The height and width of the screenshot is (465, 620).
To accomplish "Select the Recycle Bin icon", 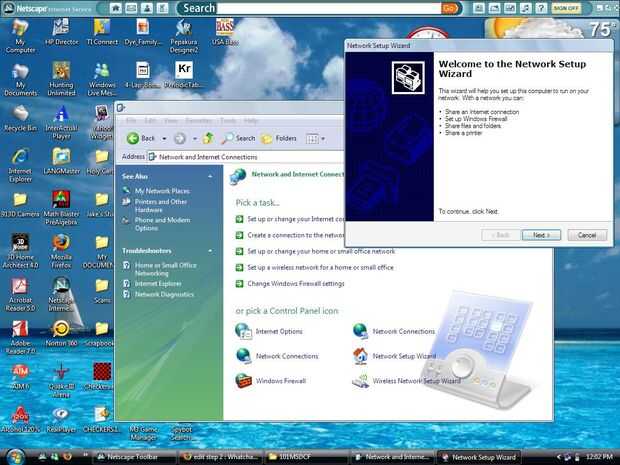I will 20,119.
